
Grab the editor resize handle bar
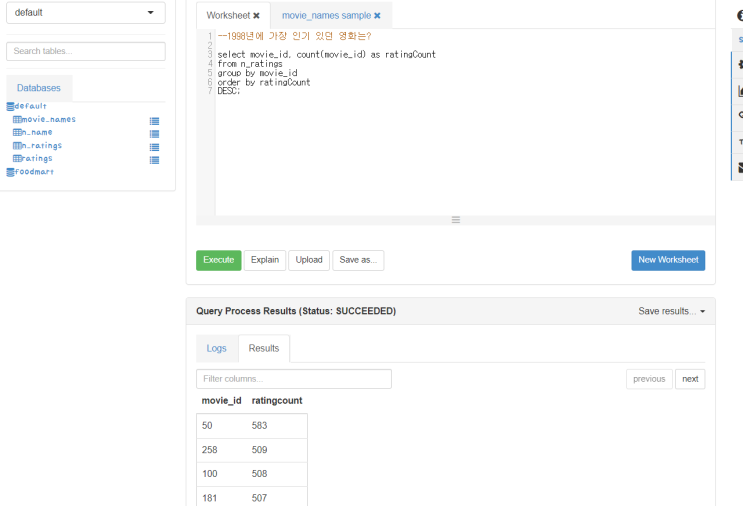coord(456,220)
